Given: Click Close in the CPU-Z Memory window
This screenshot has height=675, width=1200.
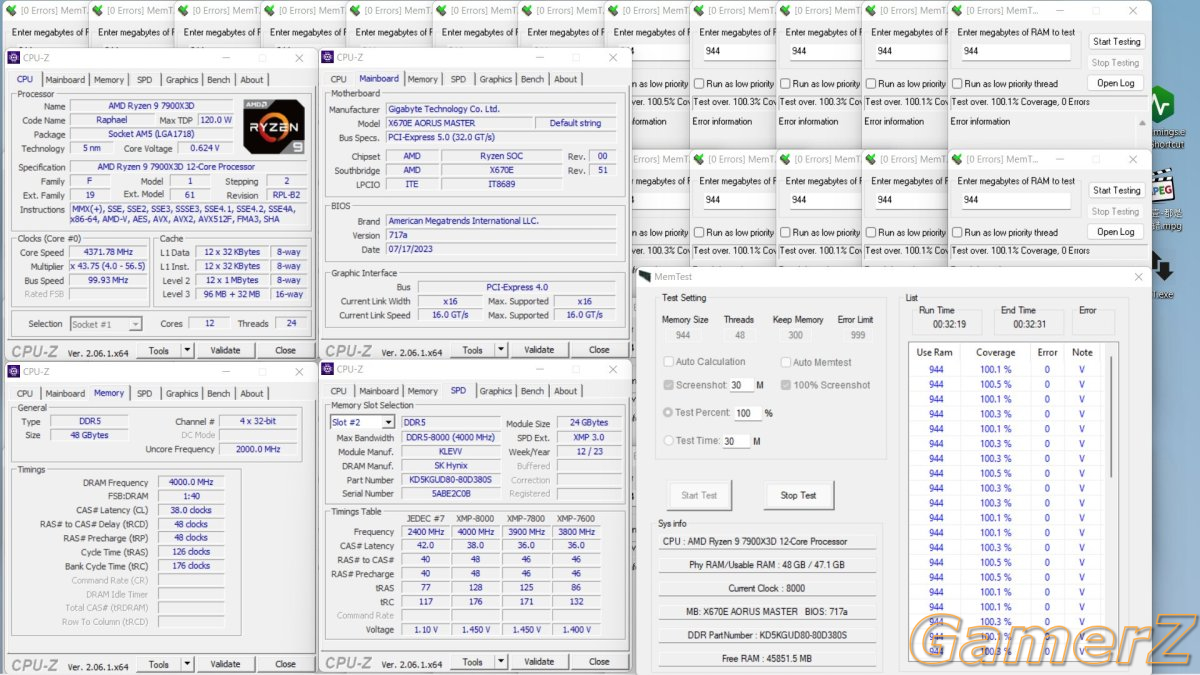Looking at the screenshot, I should pyautogui.click(x=285, y=664).
